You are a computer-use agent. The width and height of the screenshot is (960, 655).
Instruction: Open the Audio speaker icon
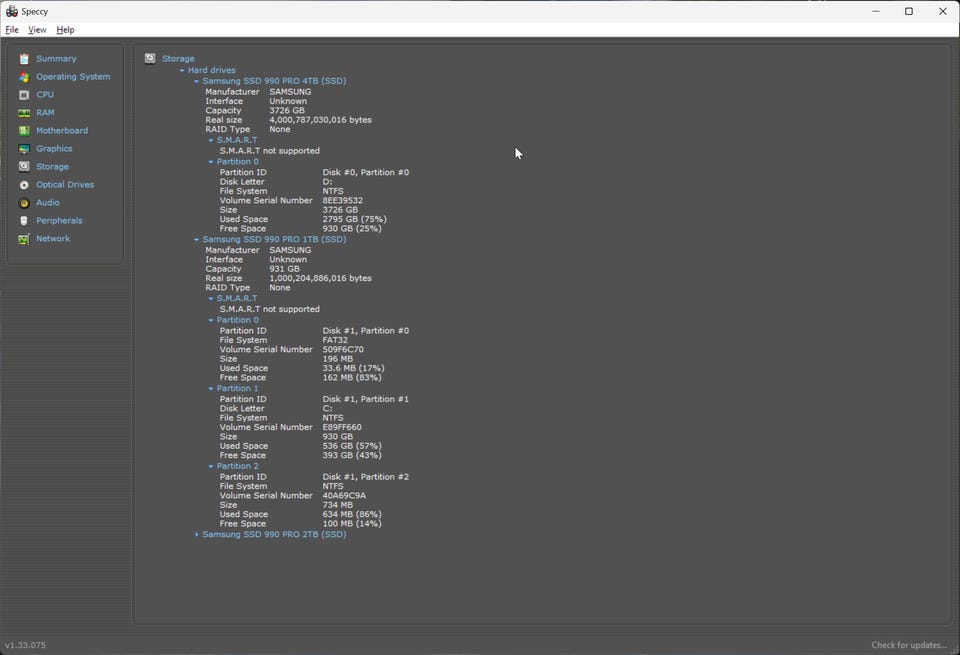coord(24,203)
